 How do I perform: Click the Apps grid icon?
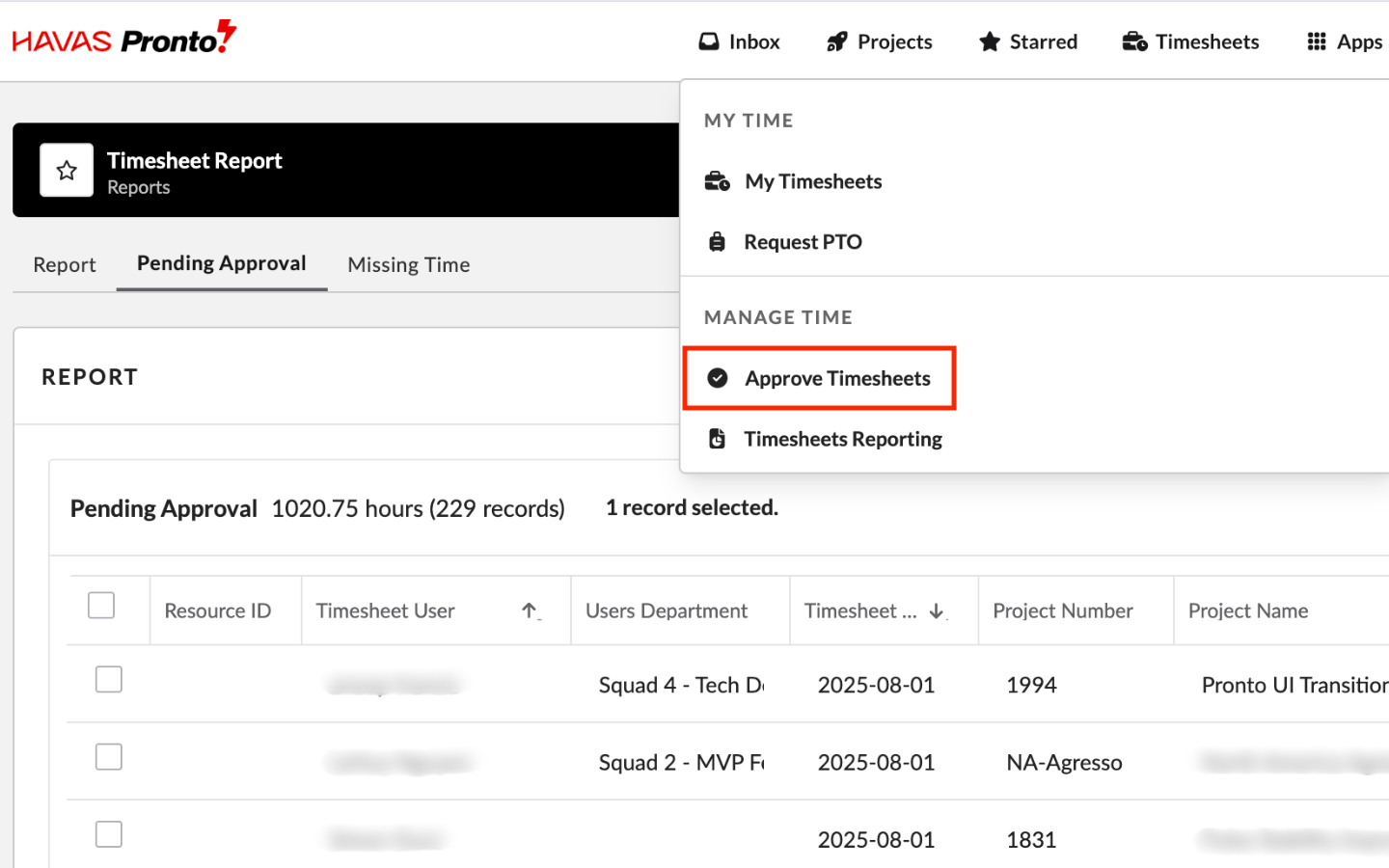tap(1317, 41)
